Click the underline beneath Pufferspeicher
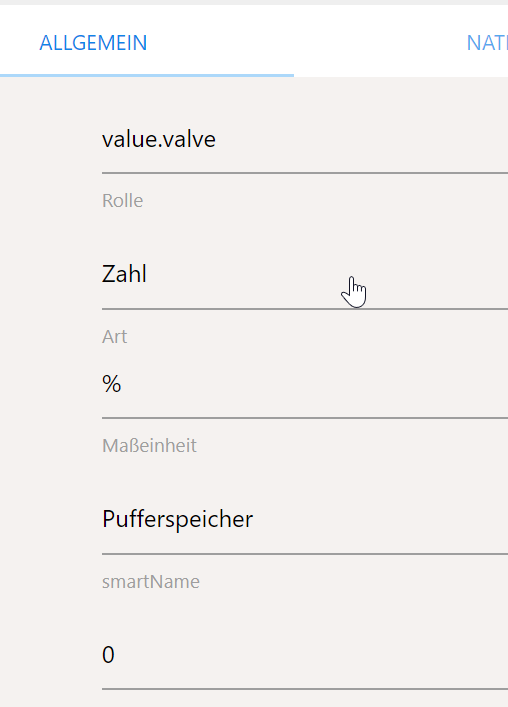The image size is (508, 707). point(305,554)
